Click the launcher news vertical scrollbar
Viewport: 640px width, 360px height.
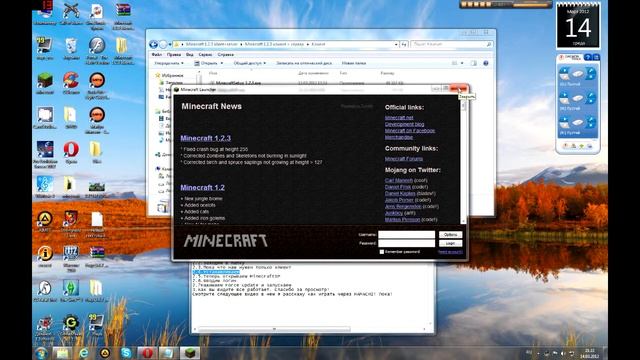pos(463,161)
